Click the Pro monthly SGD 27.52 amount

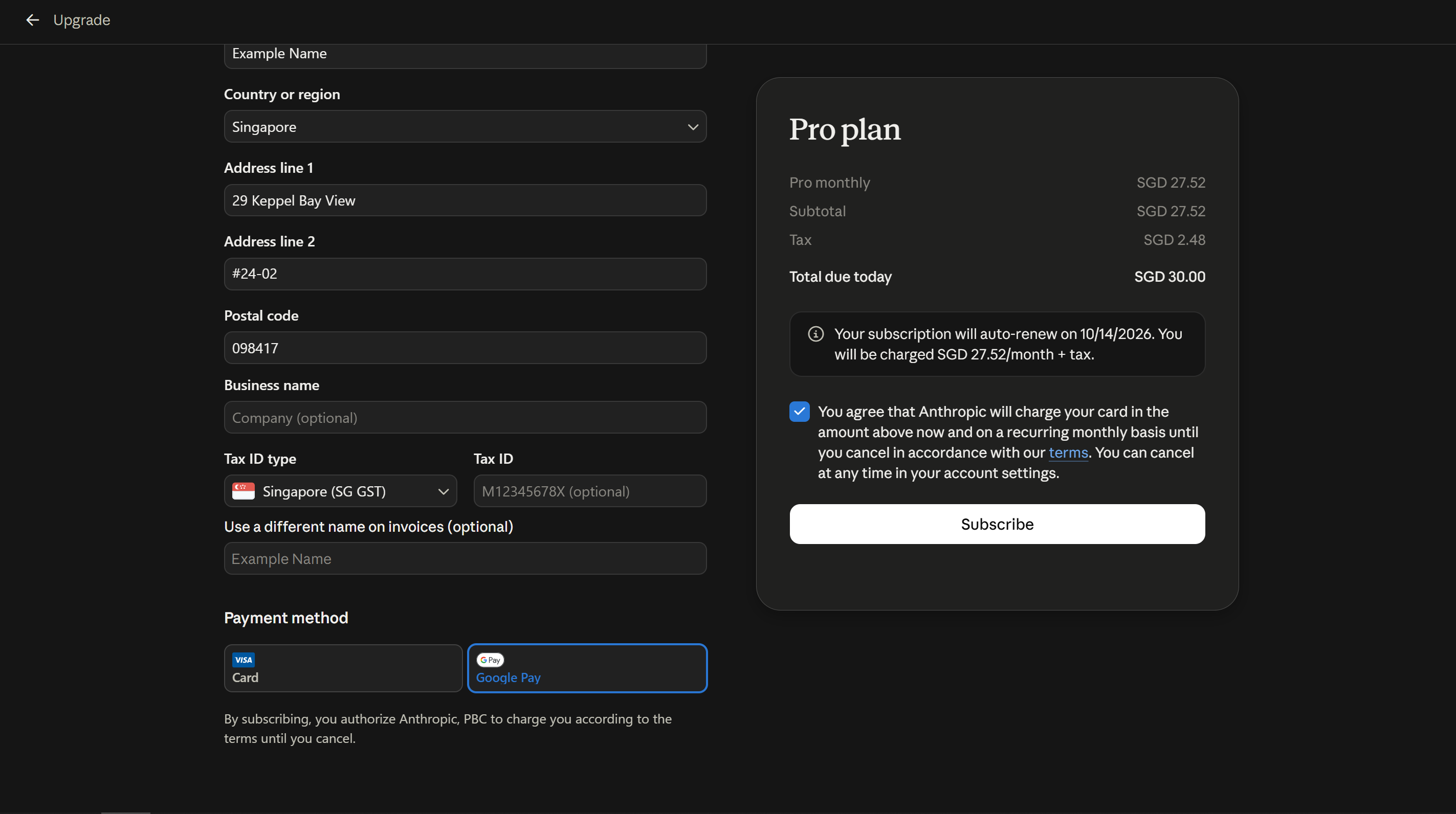tap(1171, 183)
